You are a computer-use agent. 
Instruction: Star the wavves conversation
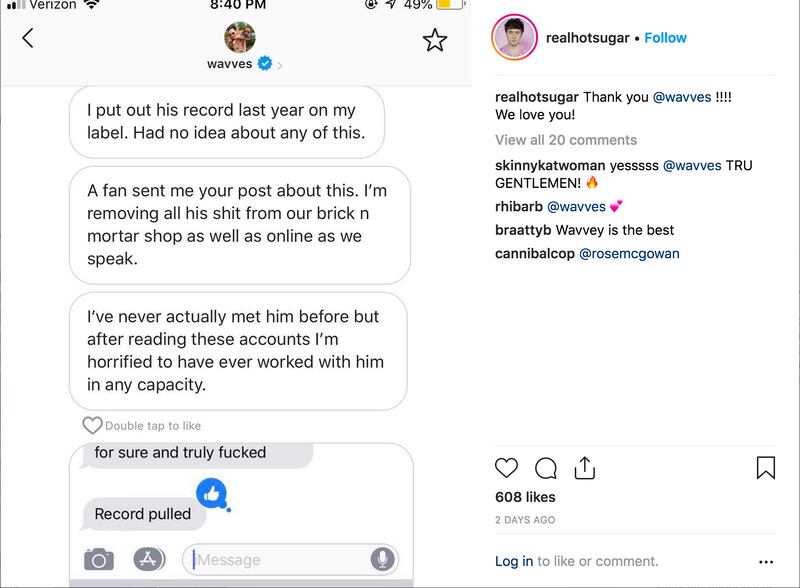click(435, 39)
